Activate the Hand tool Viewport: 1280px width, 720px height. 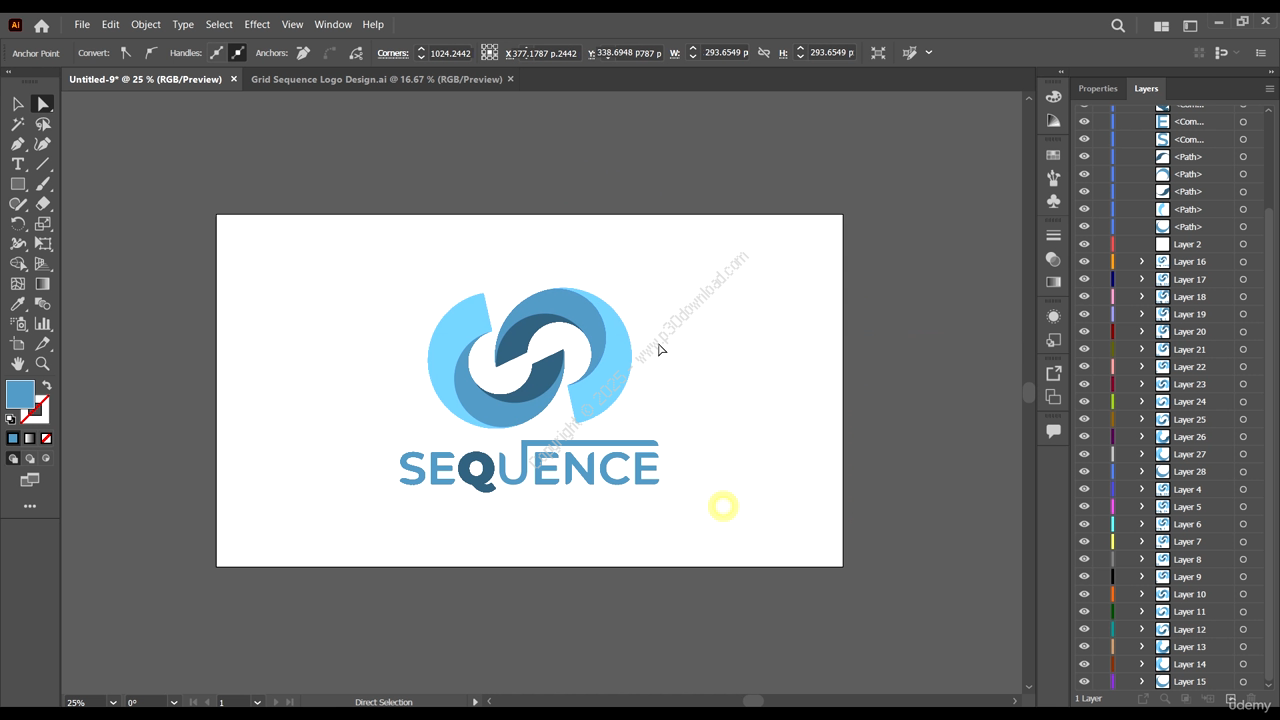[18, 364]
